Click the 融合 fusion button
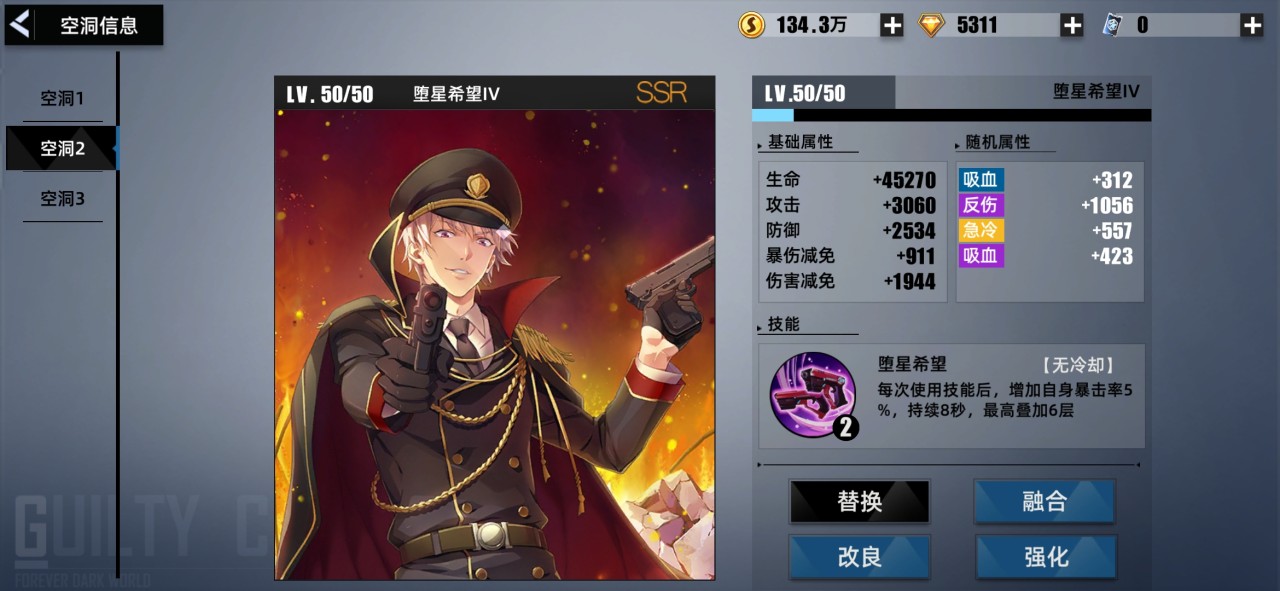 (x=1045, y=501)
